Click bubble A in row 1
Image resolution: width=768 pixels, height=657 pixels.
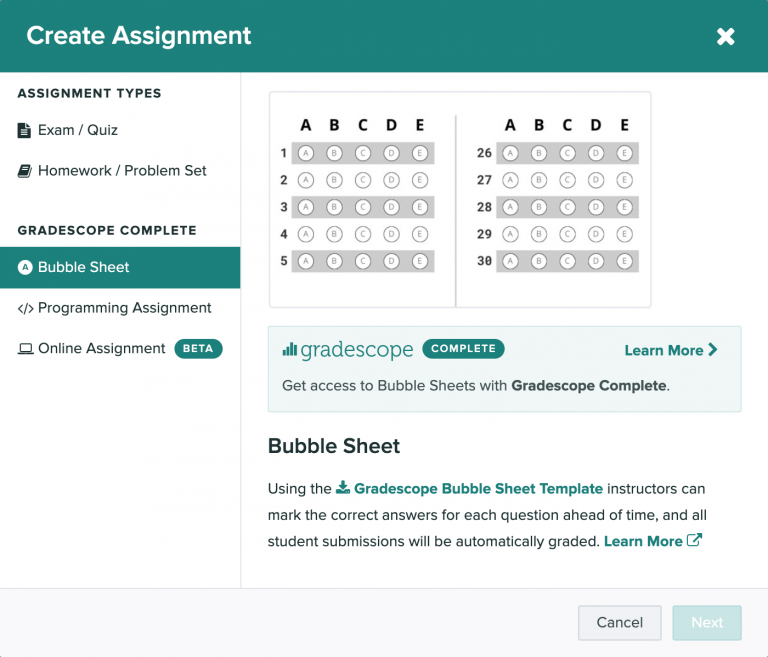(306, 153)
